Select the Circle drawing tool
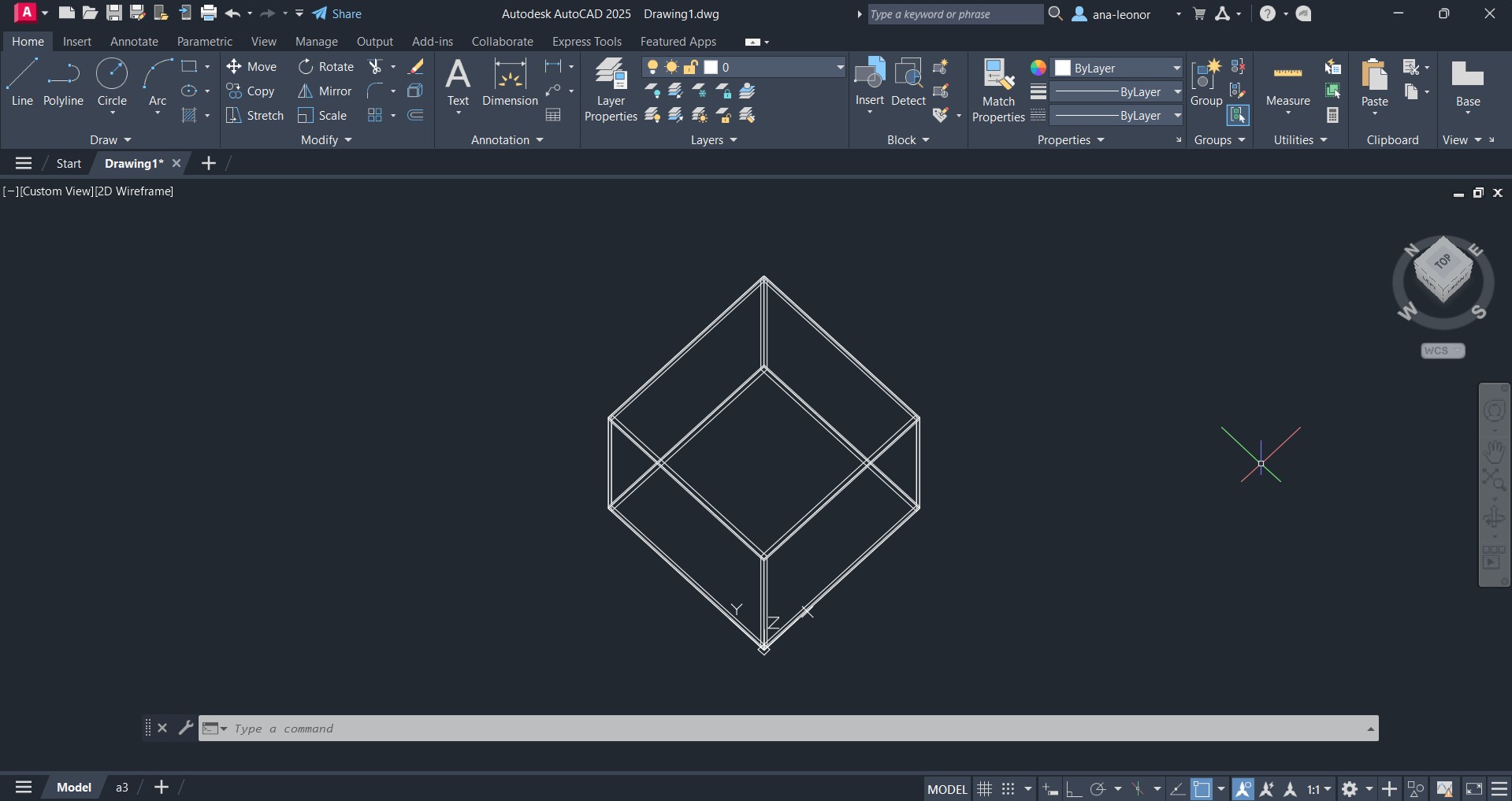This screenshot has width=1512, height=801. coord(112,83)
